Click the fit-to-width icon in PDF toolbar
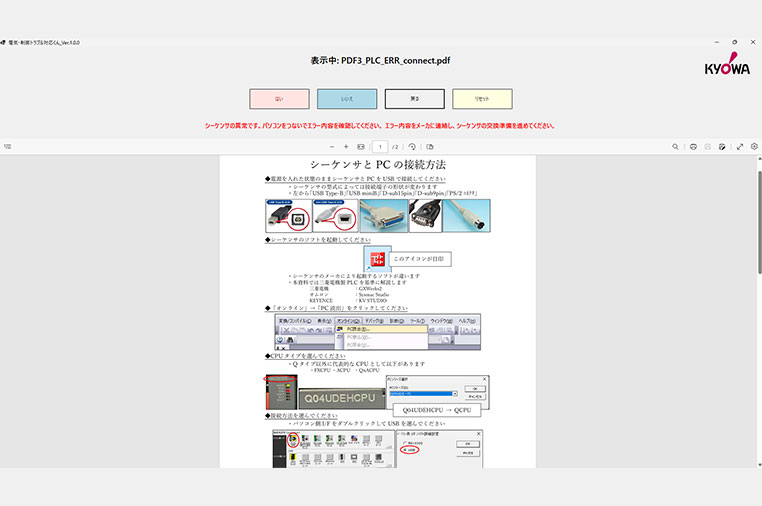 pyautogui.click(x=361, y=146)
